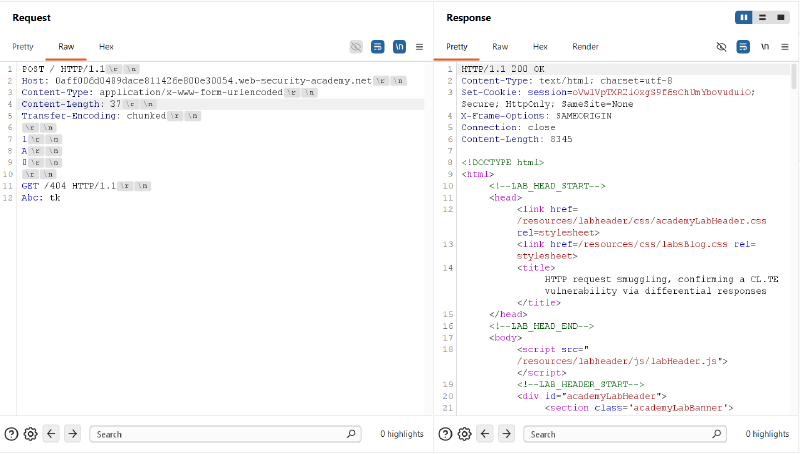Open search settings gear under Response panel
Viewport: 800px width, 454px height.
(464, 434)
